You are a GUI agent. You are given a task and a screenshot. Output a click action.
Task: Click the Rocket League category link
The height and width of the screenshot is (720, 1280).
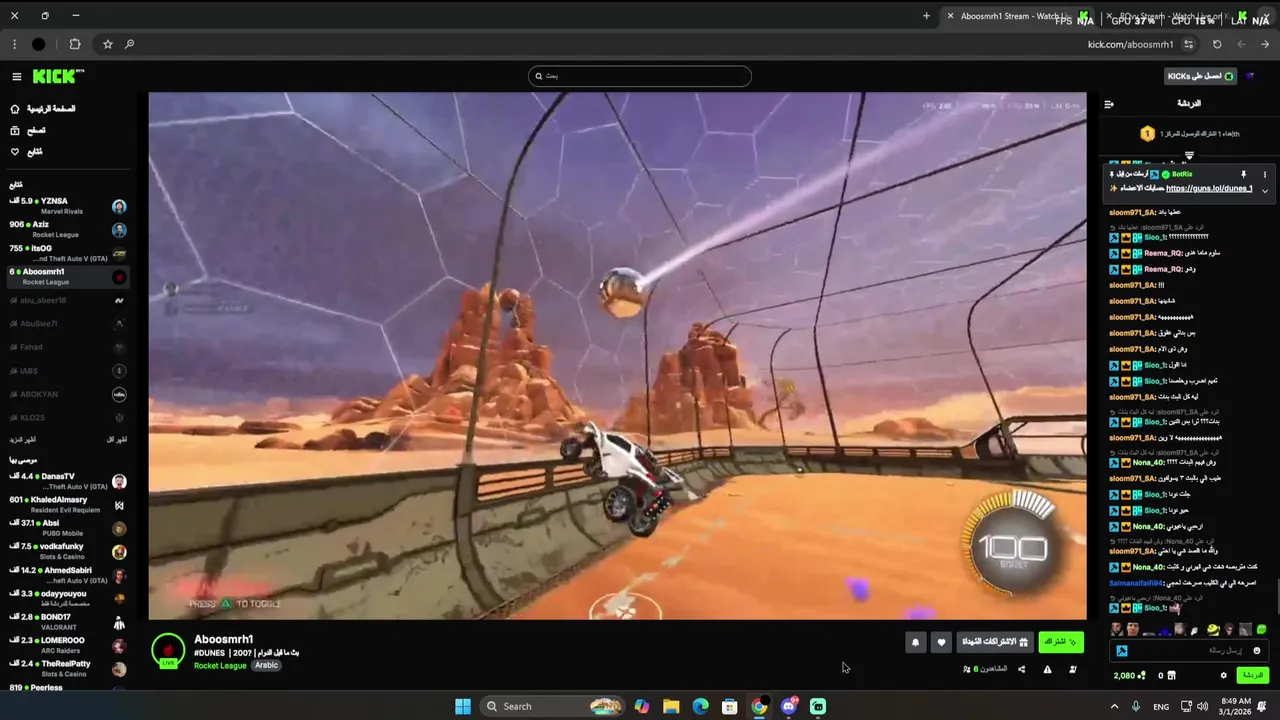point(220,665)
